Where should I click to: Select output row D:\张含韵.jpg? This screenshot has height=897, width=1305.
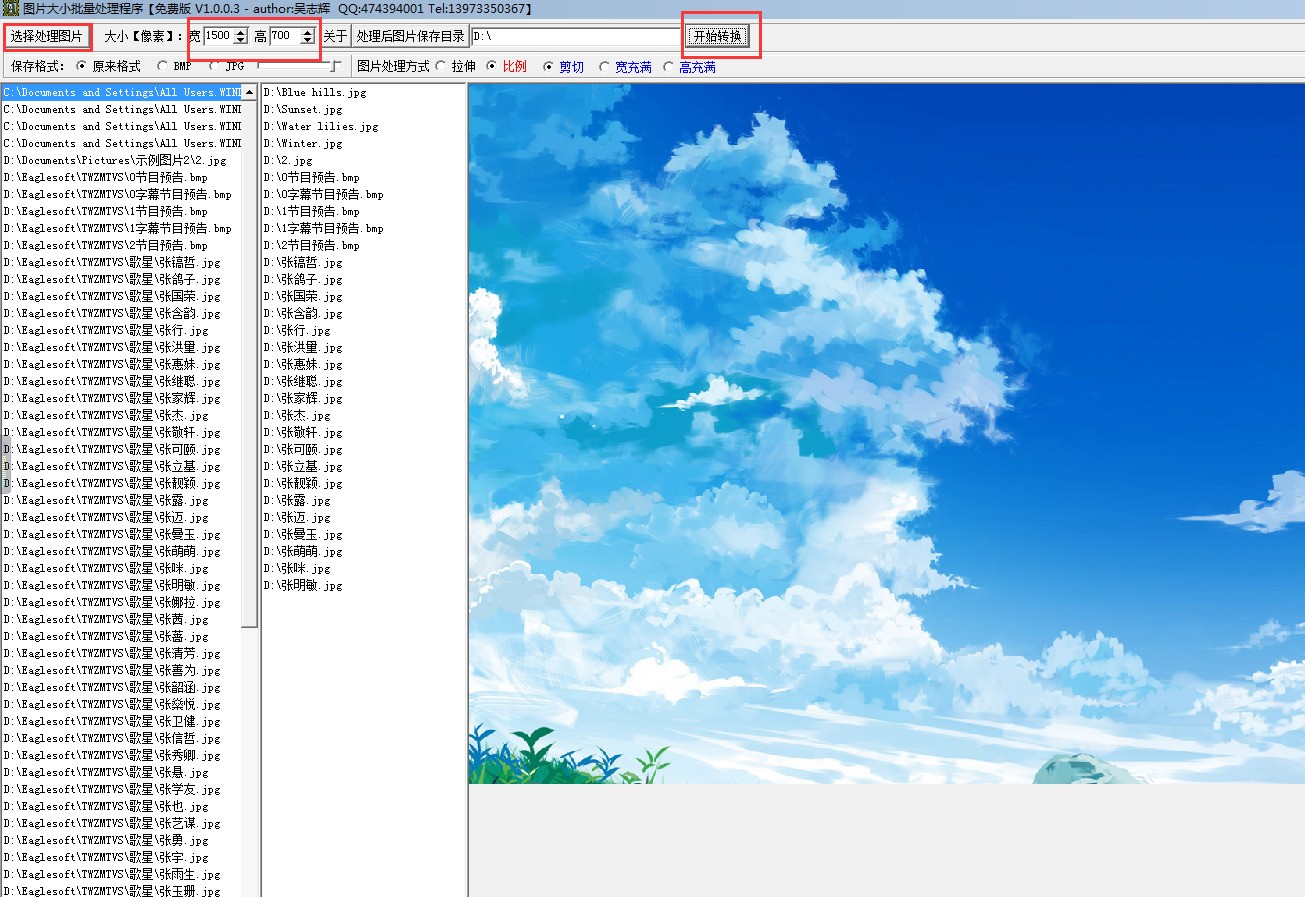pos(364,313)
